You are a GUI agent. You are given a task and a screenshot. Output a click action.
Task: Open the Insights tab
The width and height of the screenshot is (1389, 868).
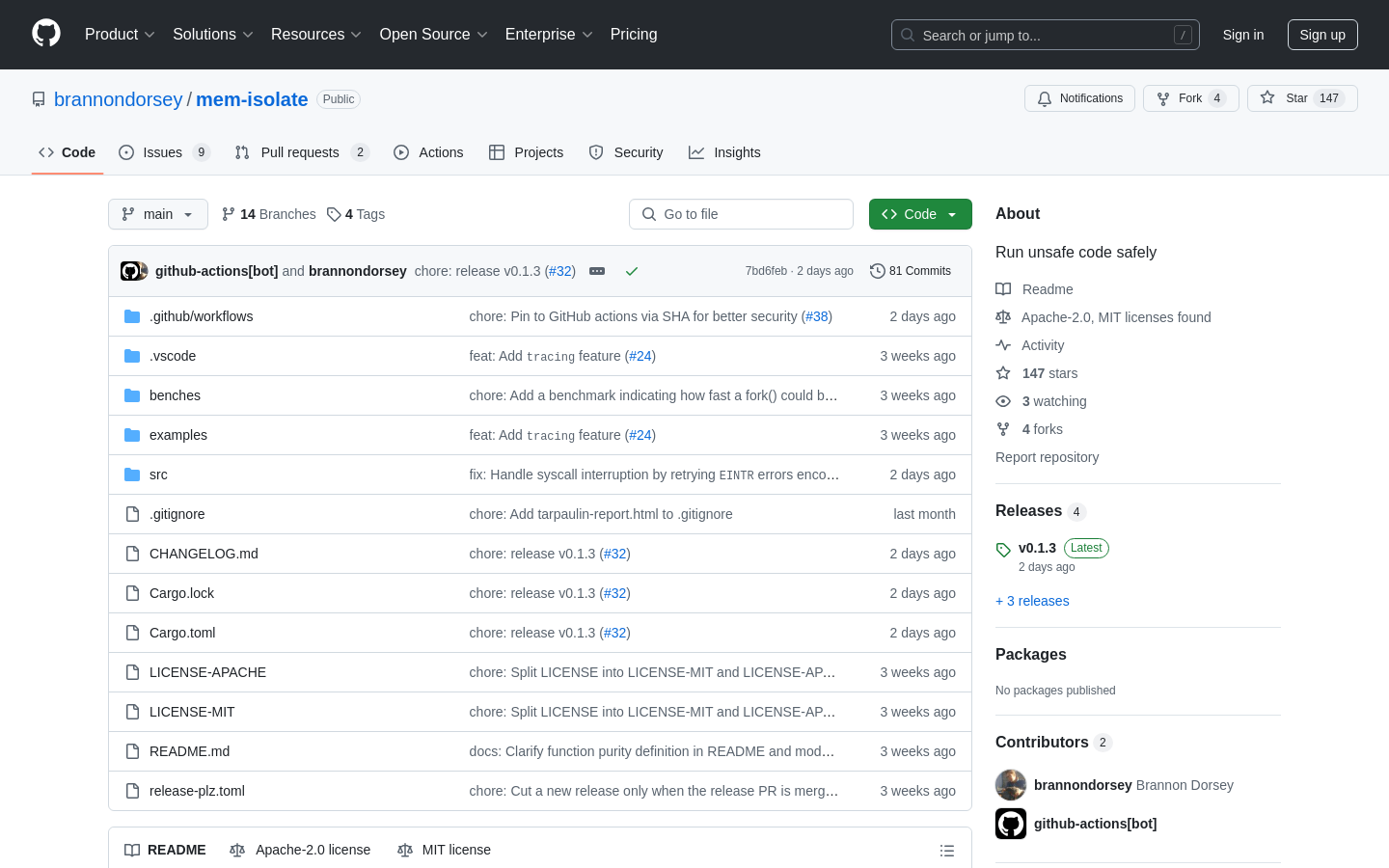724,152
